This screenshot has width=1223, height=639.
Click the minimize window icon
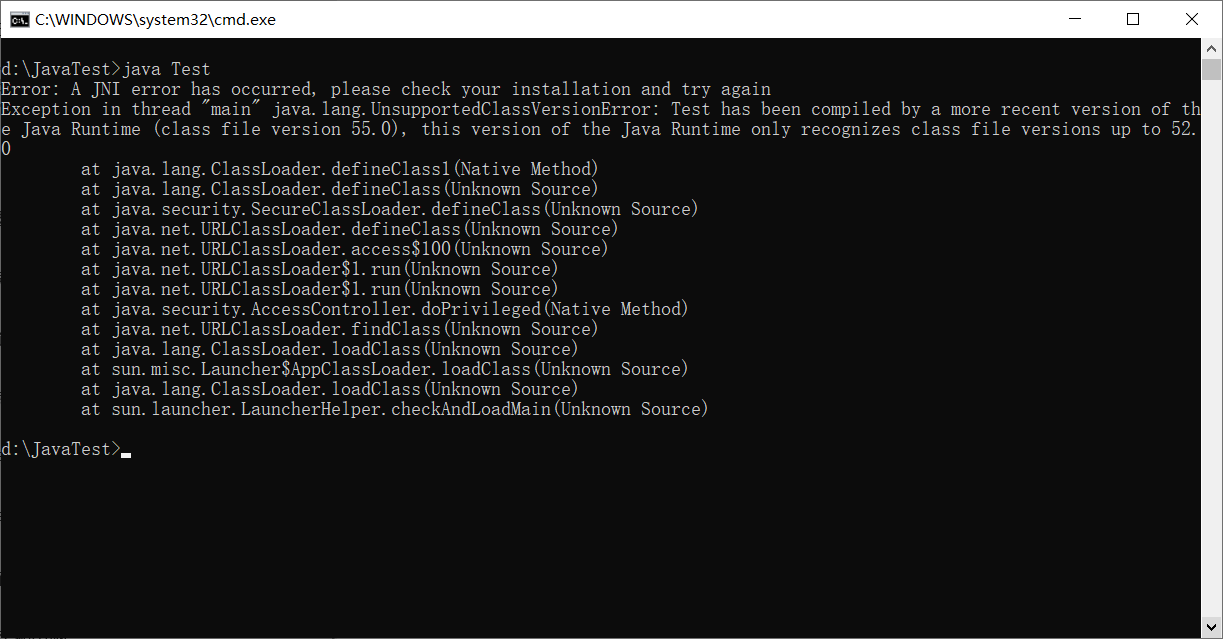click(1075, 18)
